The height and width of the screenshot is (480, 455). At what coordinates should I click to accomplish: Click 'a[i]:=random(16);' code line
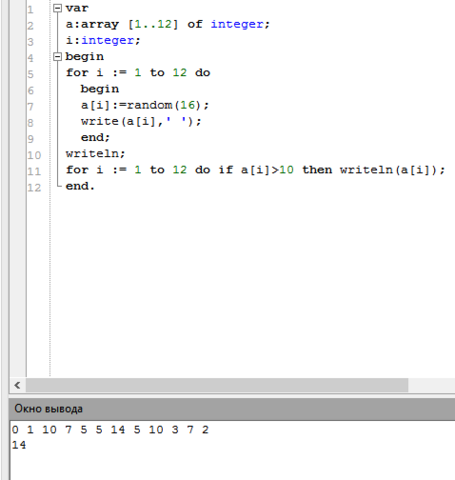tap(145, 106)
